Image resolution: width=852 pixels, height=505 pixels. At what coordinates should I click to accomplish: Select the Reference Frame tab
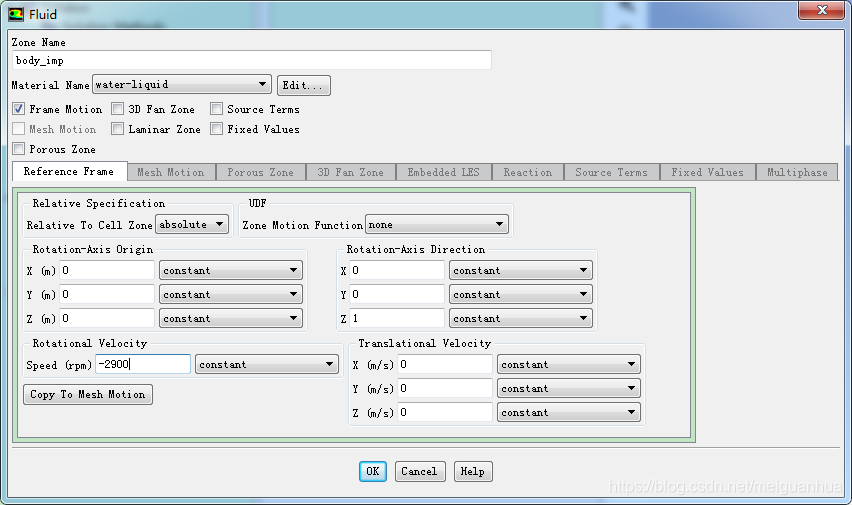(x=69, y=171)
